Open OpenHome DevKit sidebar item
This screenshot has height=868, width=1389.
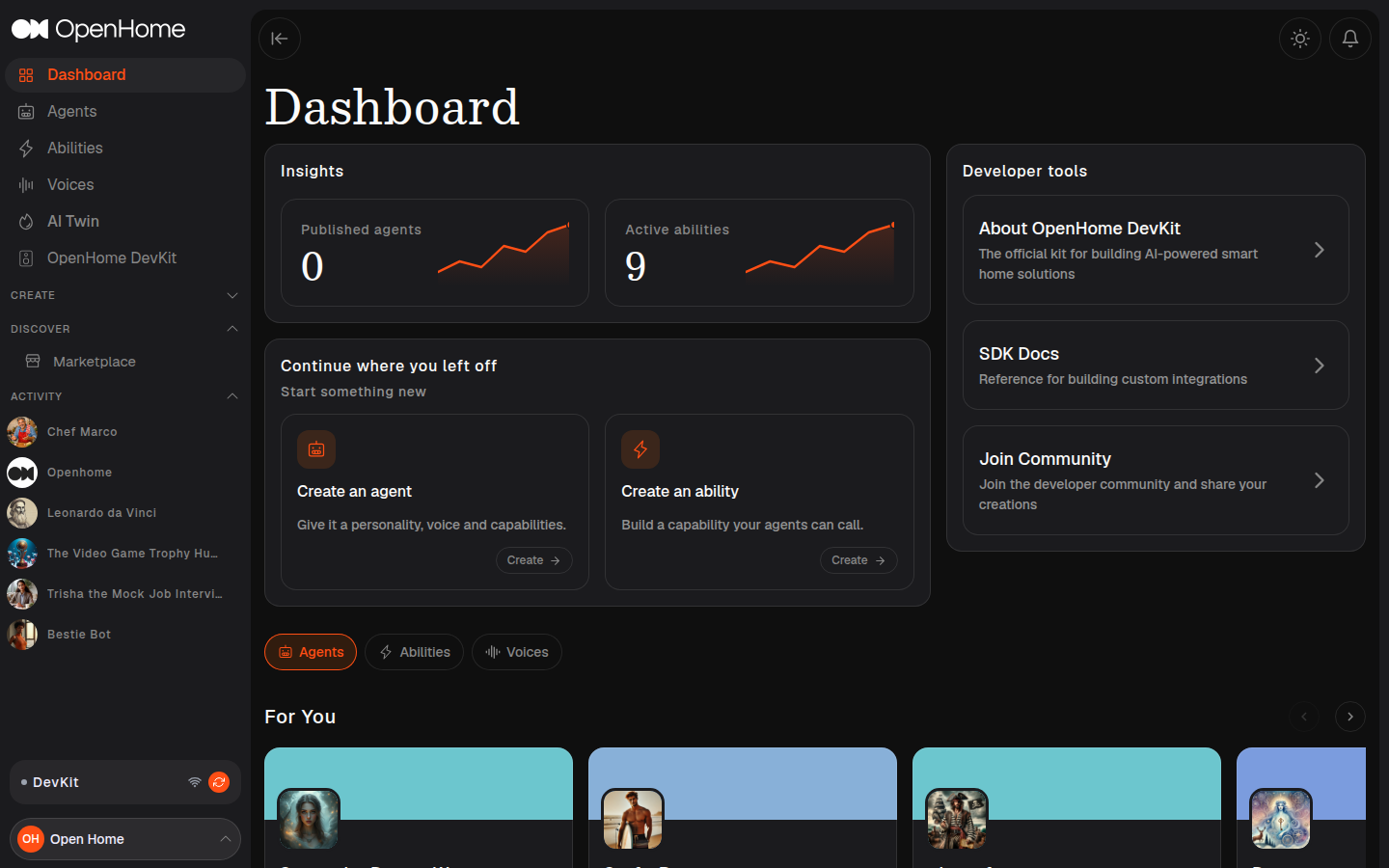click(x=125, y=258)
